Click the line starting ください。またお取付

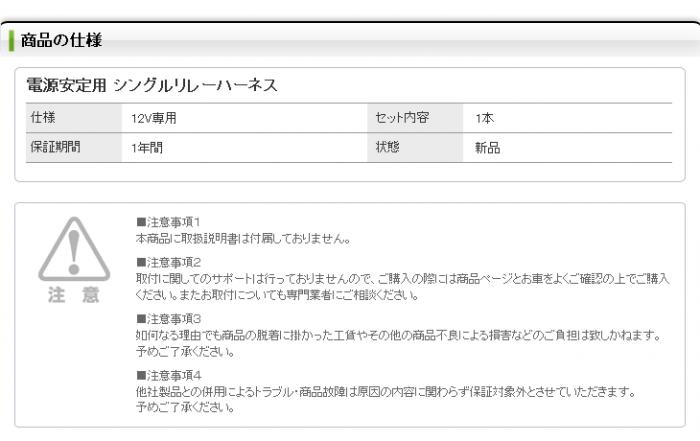277,295
